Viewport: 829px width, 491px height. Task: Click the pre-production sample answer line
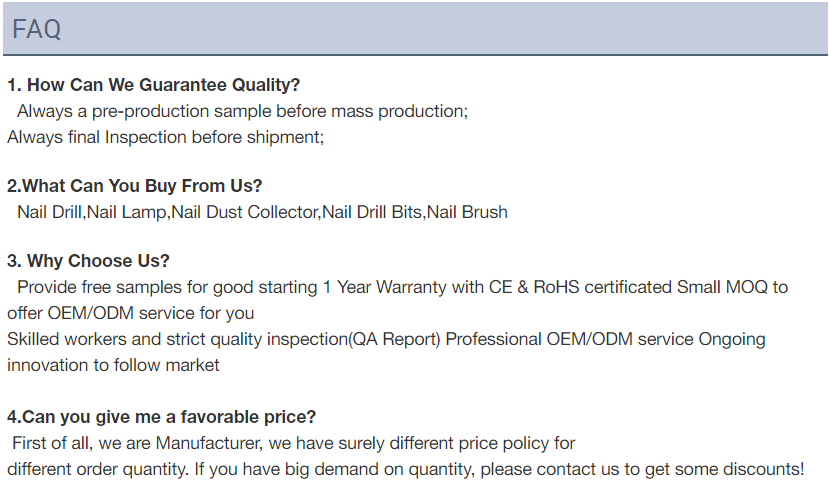coord(242,111)
